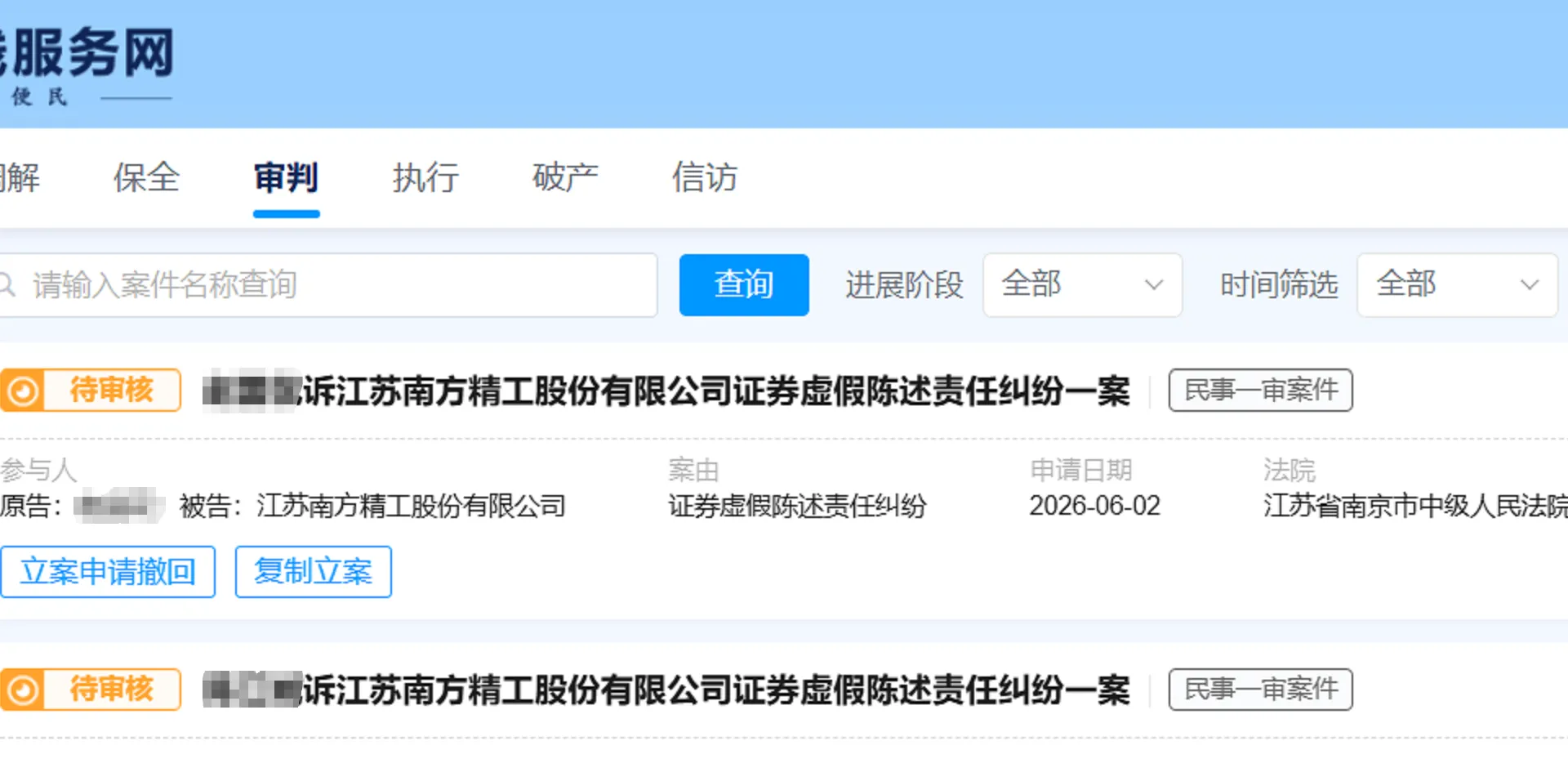Open the 执行 tab
The image size is (1568, 759).
425,177
